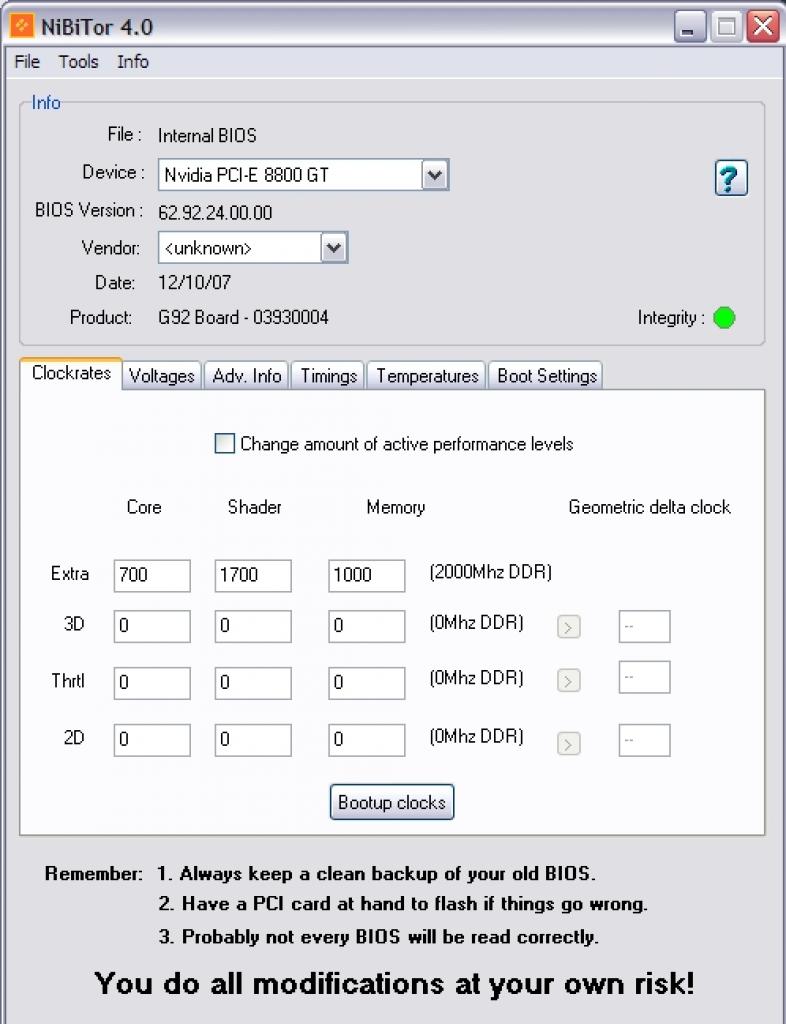The width and height of the screenshot is (786, 1024).
Task: Click the 3D Shader clock field
Action: click(253, 626)
